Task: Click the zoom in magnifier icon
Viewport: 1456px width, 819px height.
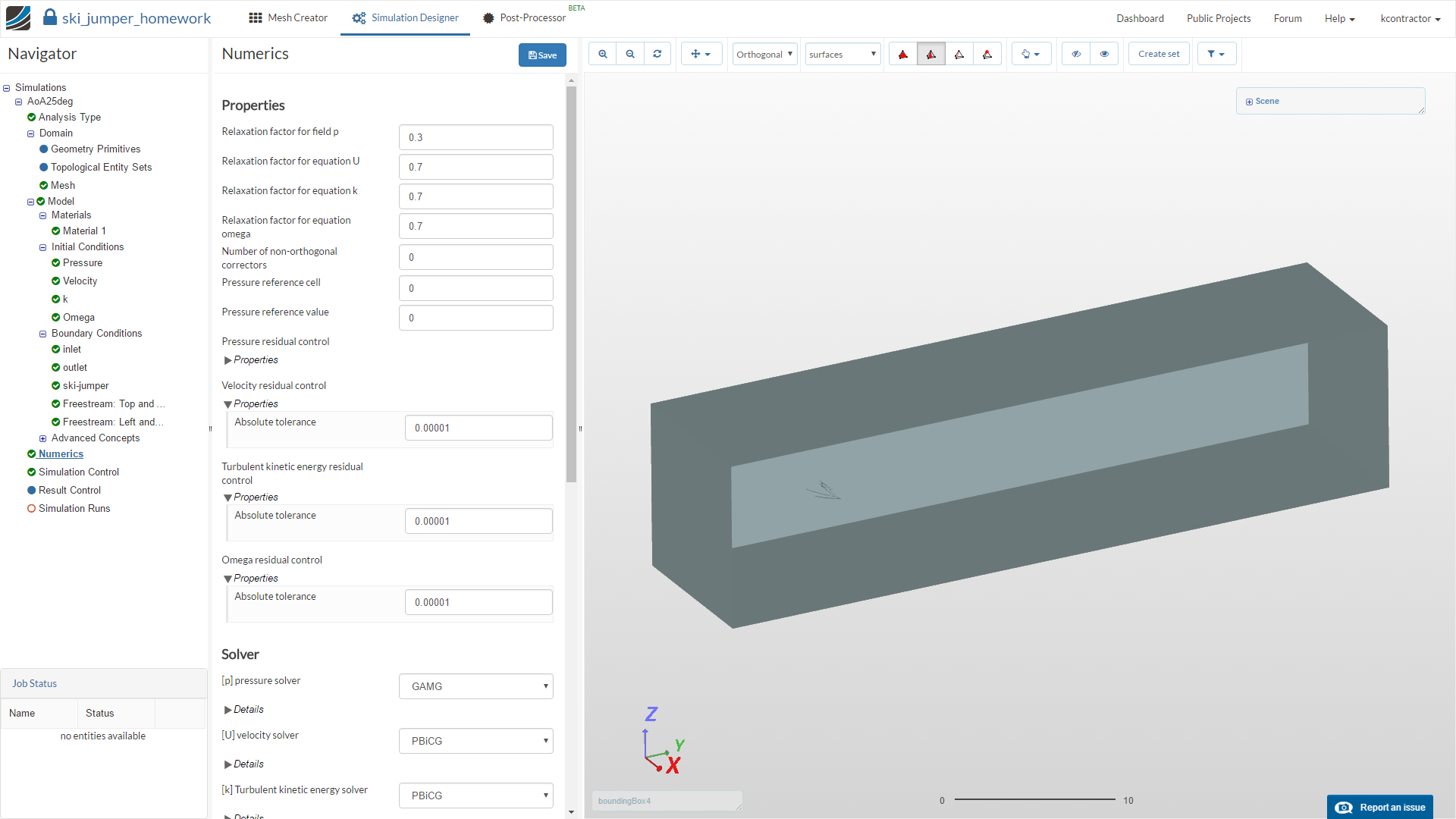Action: click(x=603, y=54)
